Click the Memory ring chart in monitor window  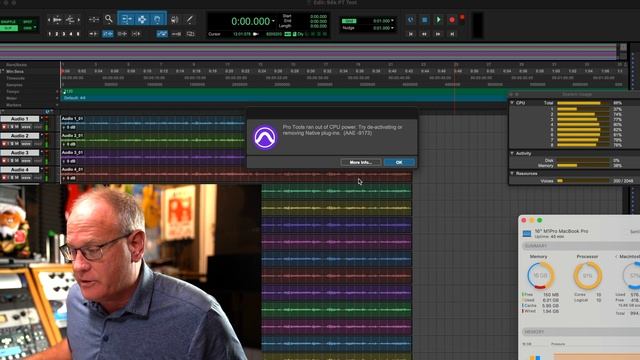pos(540,276)
